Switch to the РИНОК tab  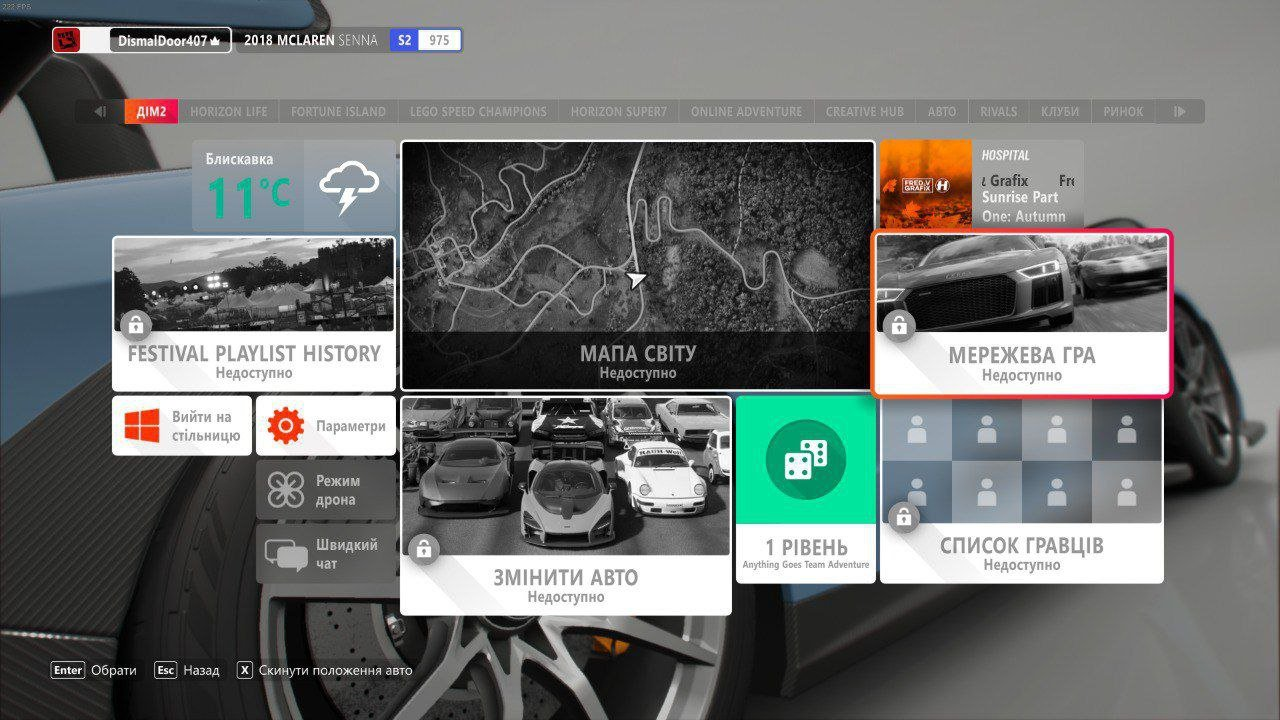pyautogui.click(x=1124, y=112)
